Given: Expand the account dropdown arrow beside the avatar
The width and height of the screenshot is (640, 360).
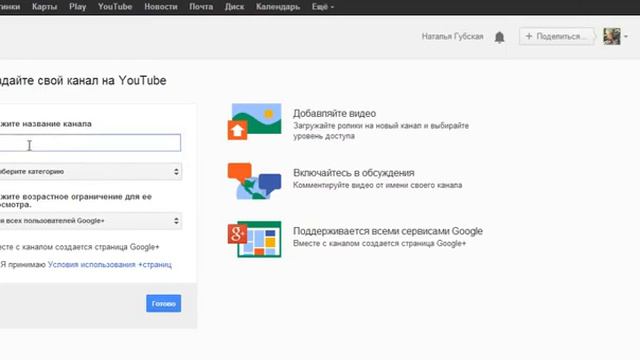Looking at the screenshot, I should (626, 37).
